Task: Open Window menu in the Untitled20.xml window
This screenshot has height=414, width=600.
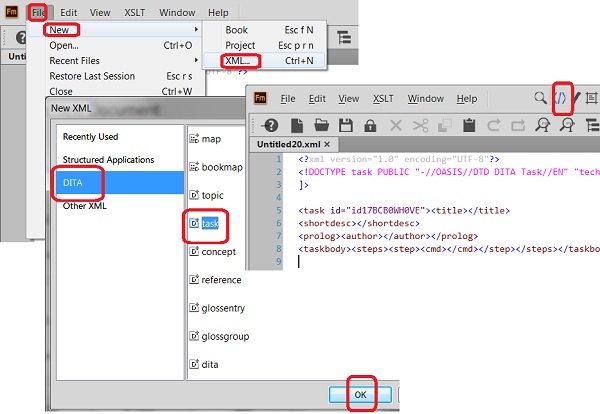Action: tap(426, 98)
